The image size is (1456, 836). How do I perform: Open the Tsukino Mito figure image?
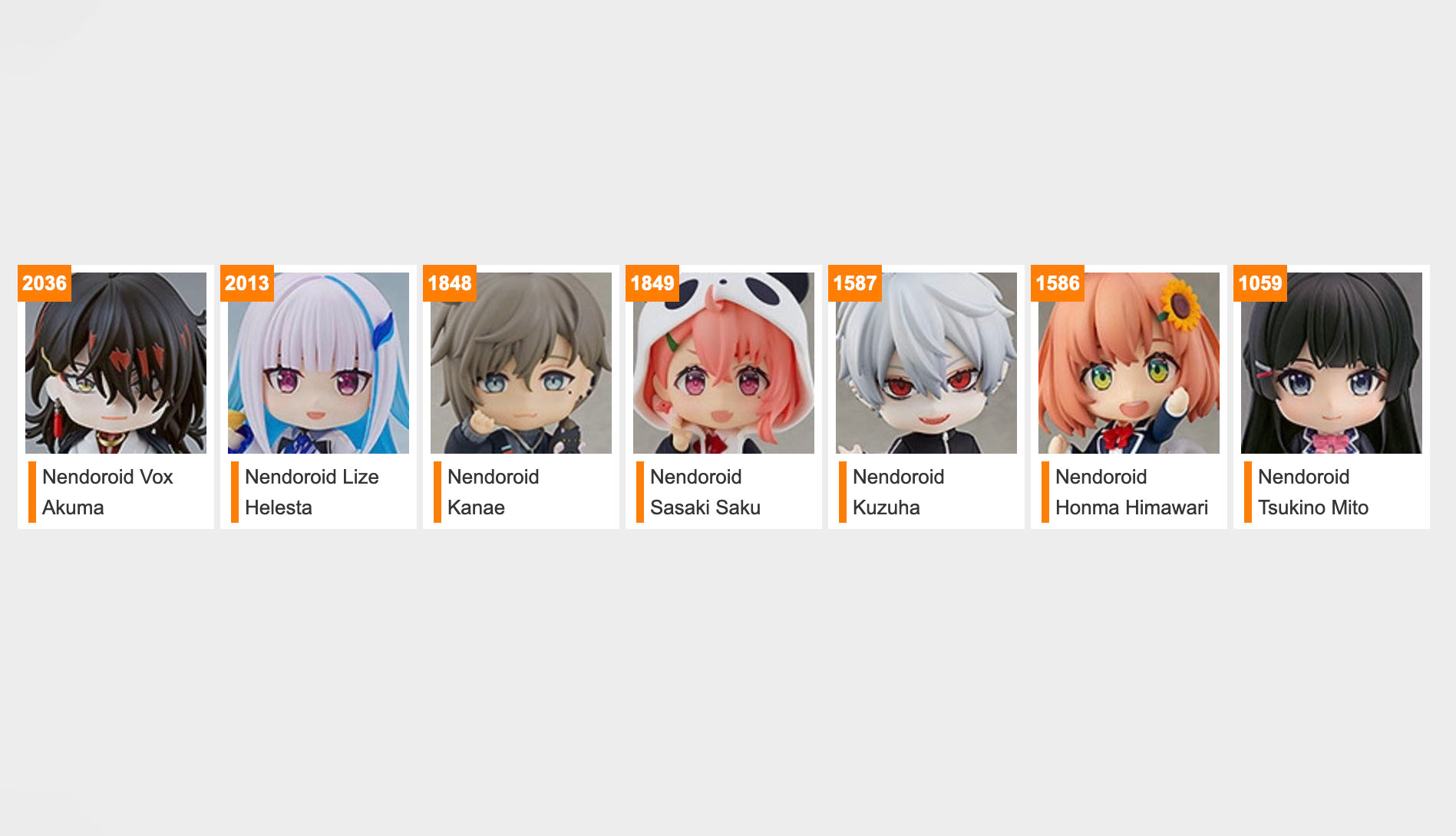coord(1332,363)
